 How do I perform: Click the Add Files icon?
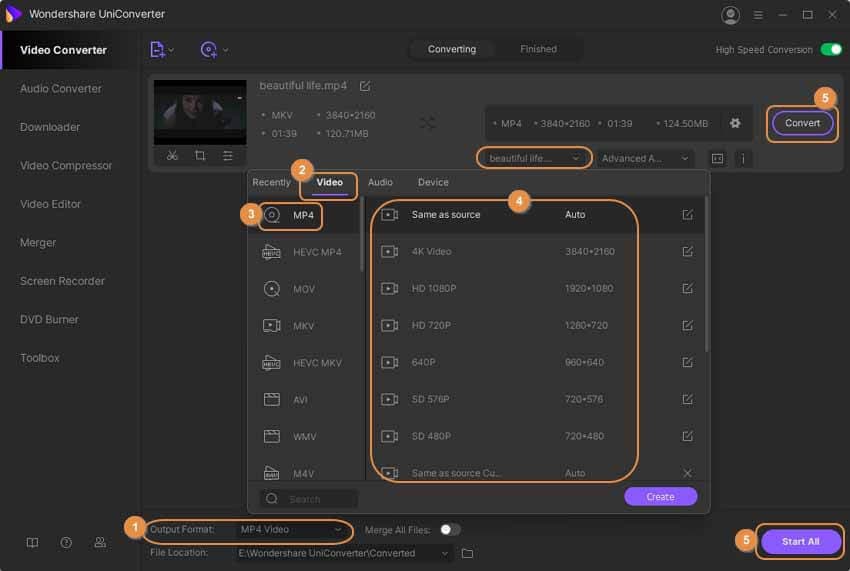click(x=157, y=50)
